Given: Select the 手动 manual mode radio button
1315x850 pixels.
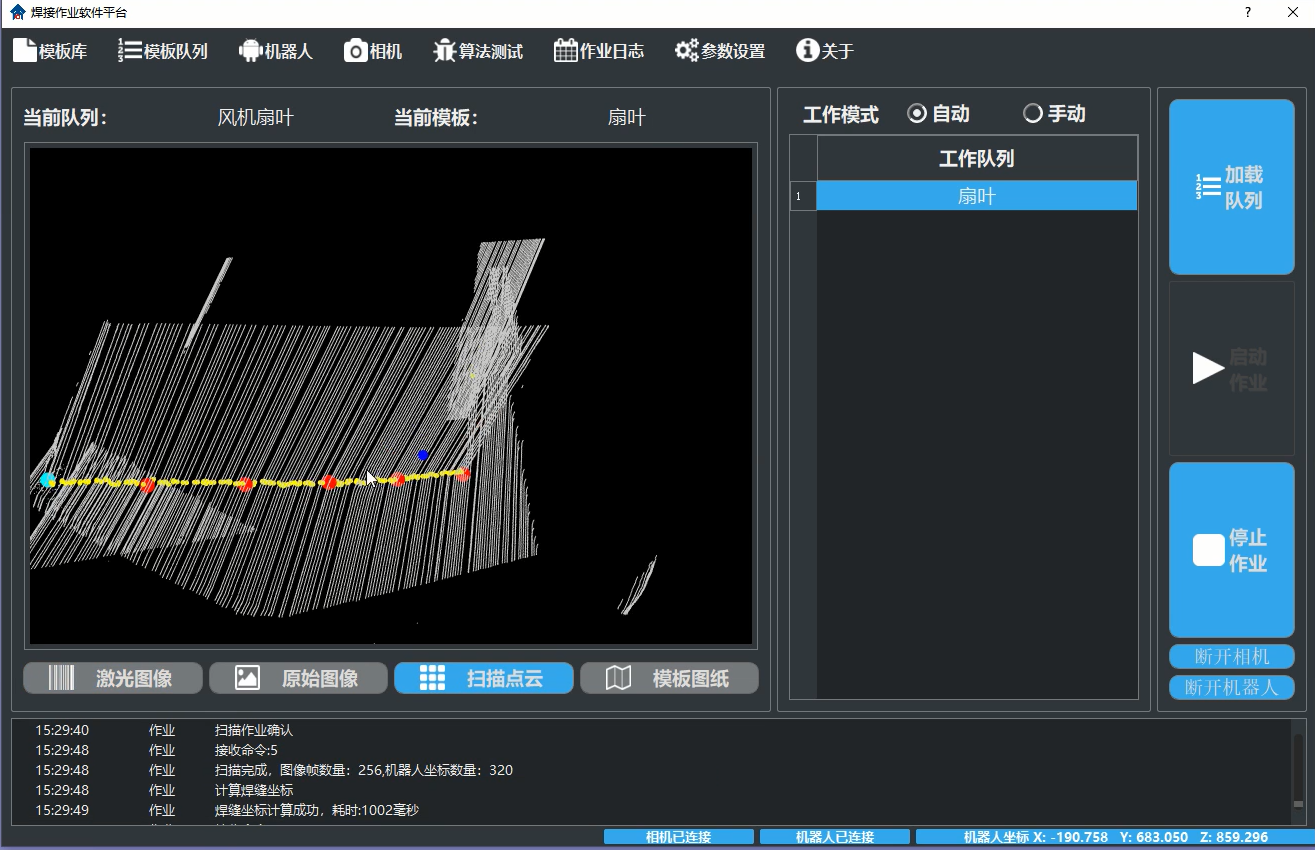Looking at the screenshot, I should (x=1033, y=114).
